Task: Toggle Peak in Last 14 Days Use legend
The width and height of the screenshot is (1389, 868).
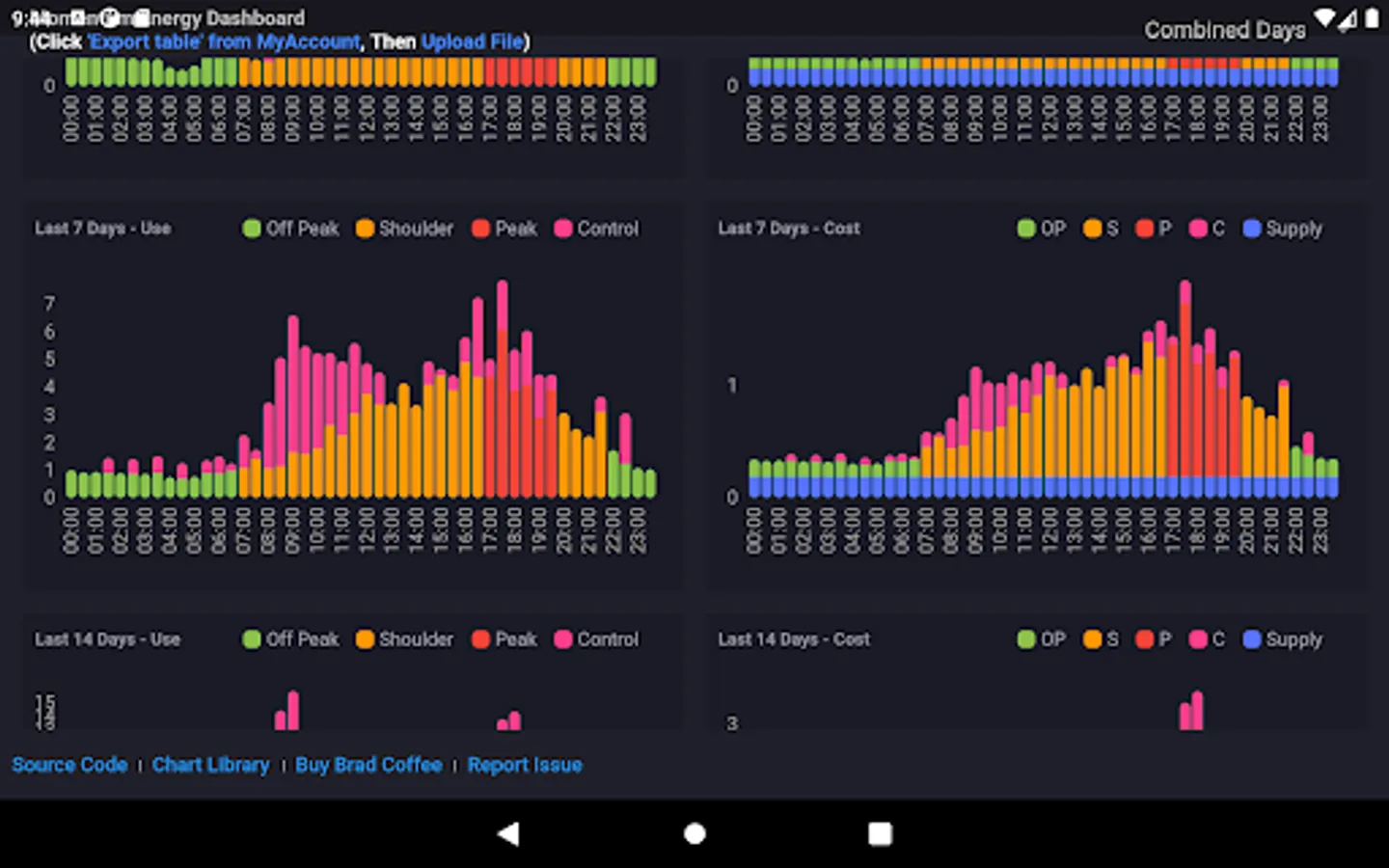Action: (x=504, y=639)
